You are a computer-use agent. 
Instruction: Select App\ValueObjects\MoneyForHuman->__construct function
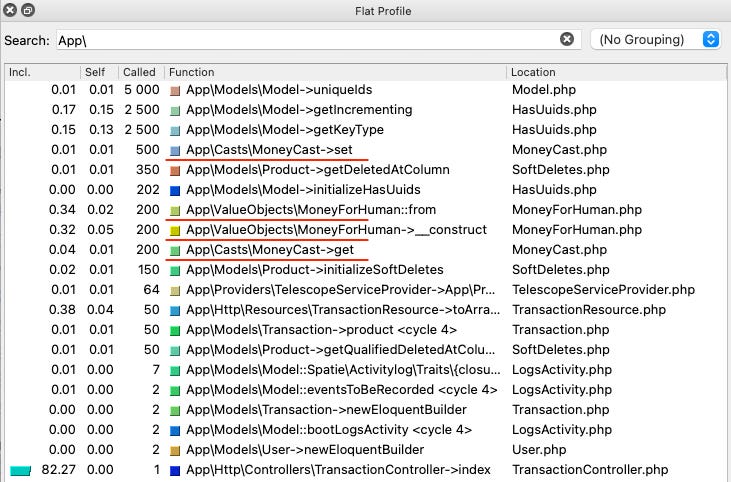[x=336, y=230]
